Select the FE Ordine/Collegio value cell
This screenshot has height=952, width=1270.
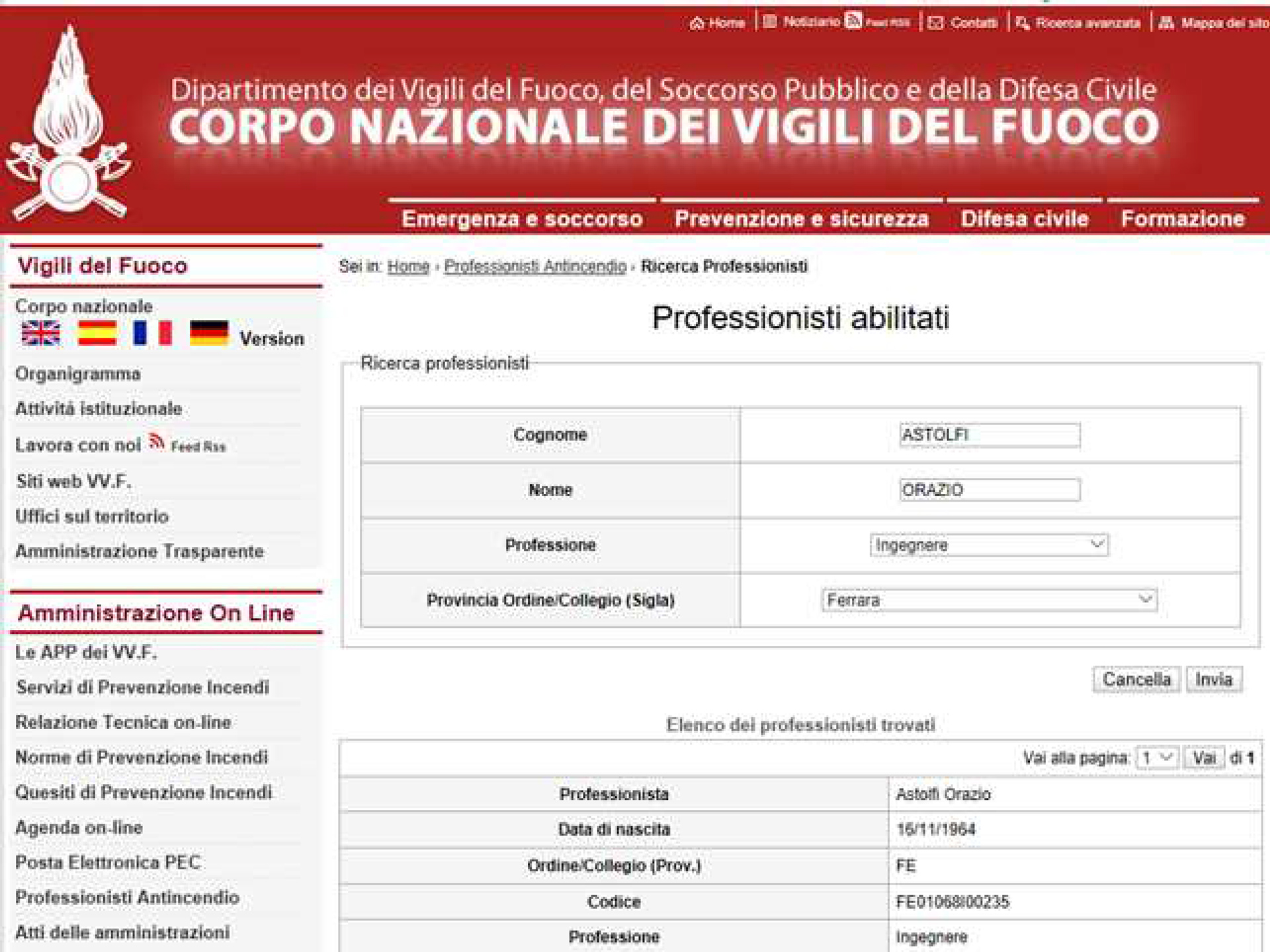(1075, 866)
